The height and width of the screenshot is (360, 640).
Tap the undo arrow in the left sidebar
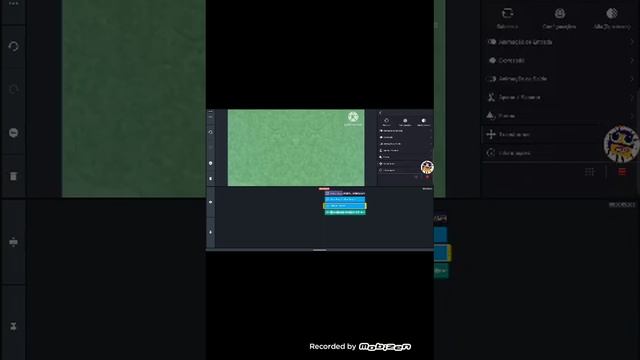[x=211, y=132]
